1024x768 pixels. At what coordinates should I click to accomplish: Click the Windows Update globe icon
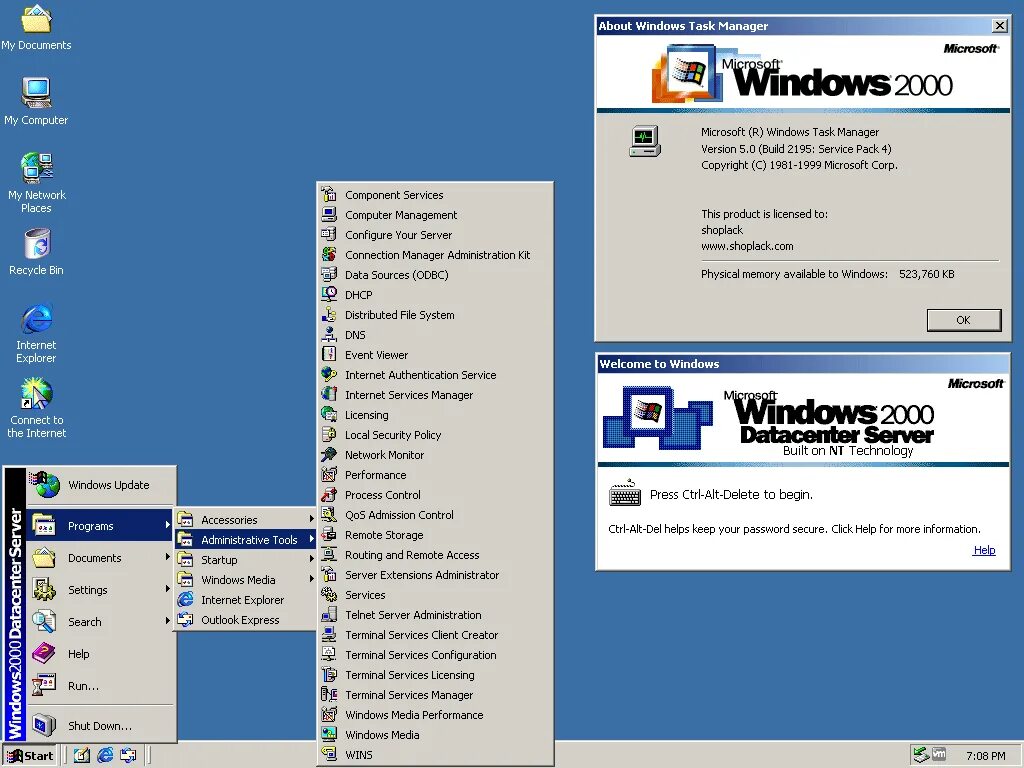click(44, 484)
